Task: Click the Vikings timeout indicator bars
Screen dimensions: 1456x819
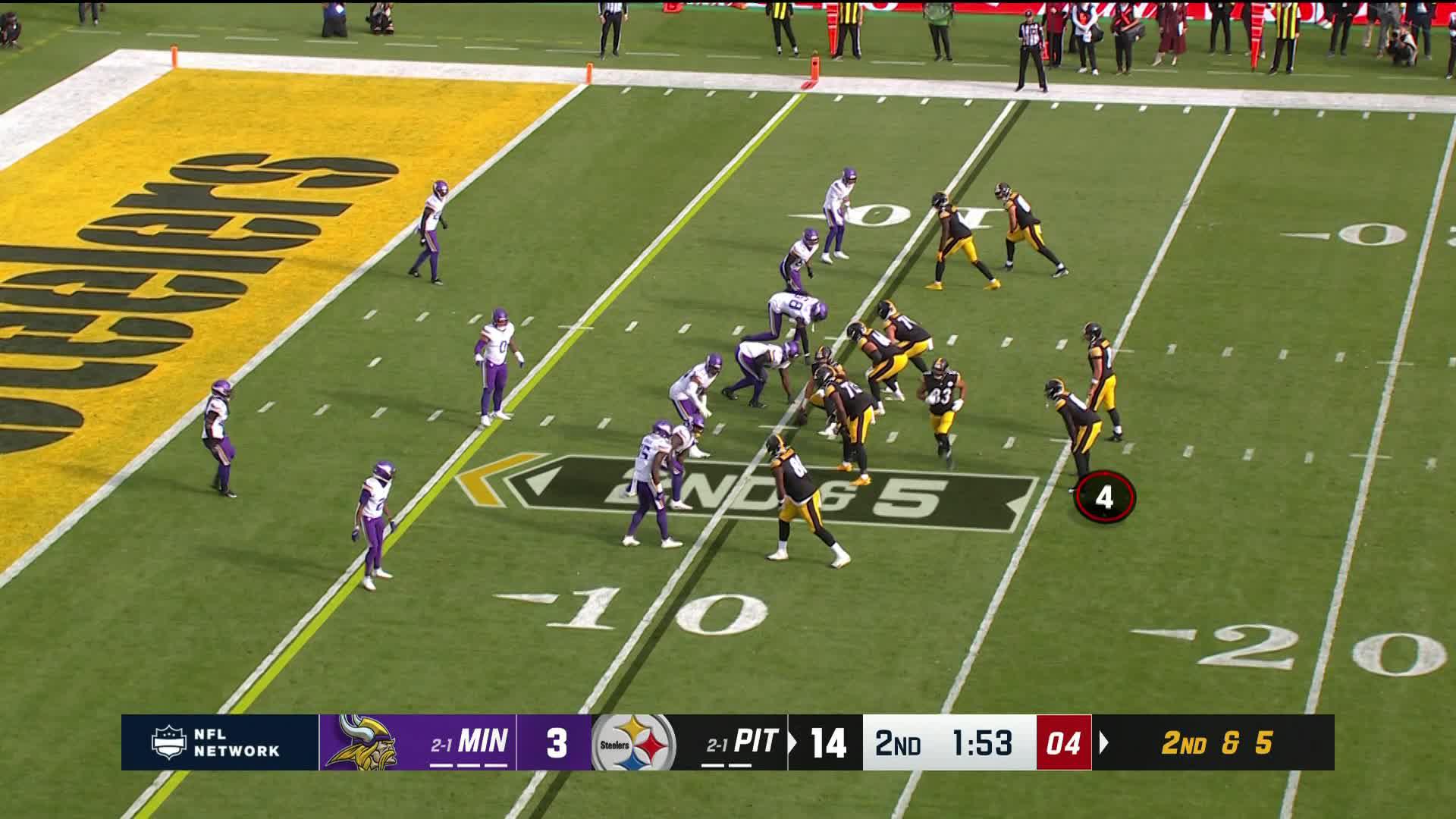Action: click(x=468, y=764)
